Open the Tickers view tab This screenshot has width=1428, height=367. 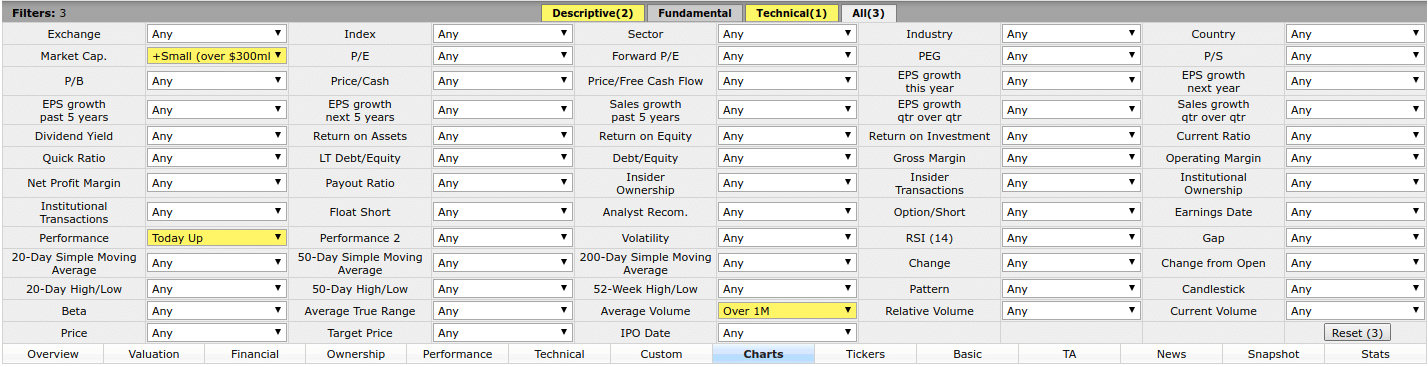coord(865,354)
